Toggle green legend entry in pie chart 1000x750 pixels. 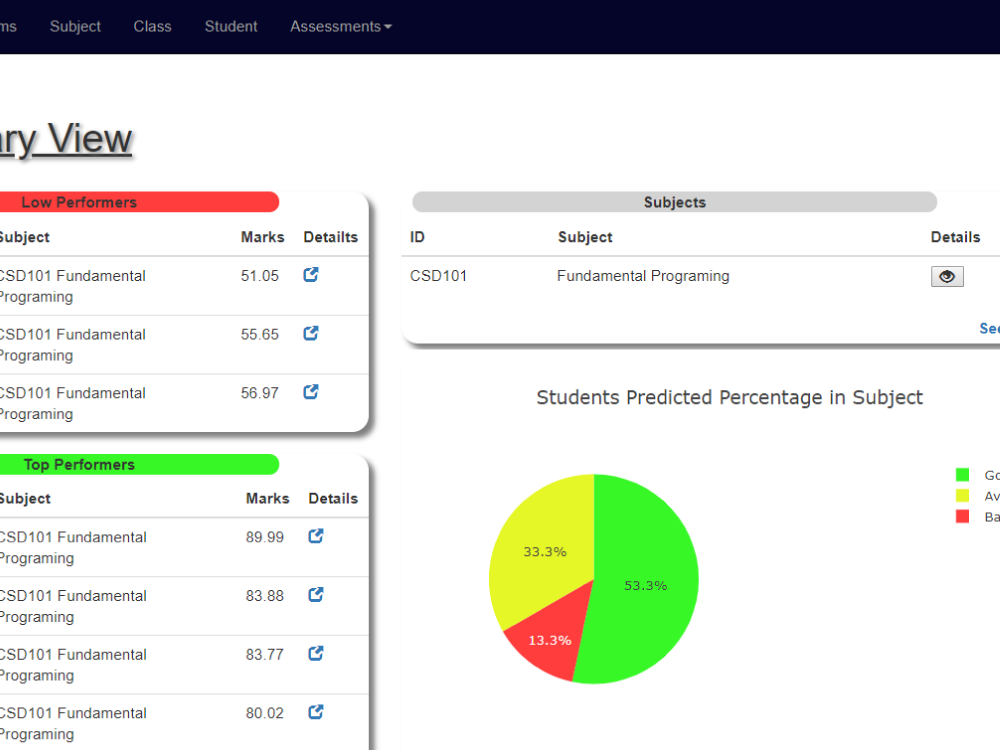pos(977,475)
